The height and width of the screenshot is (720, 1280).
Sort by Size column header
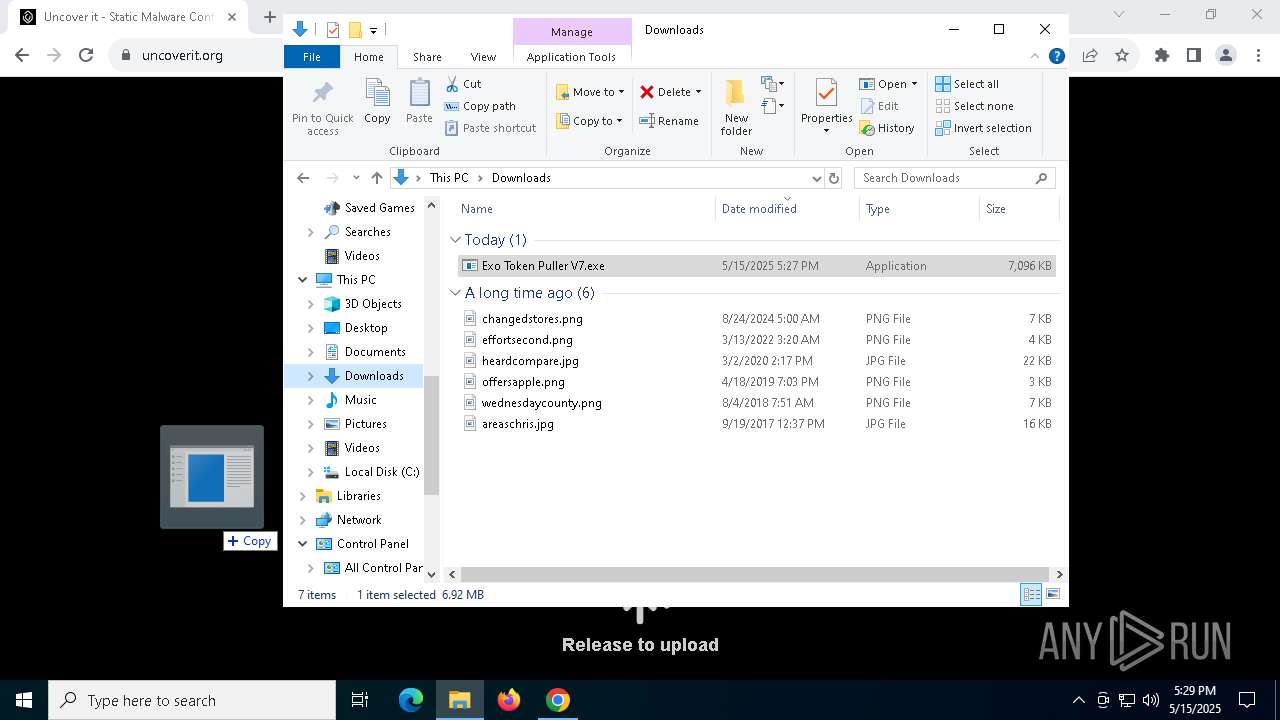pyautogui.click(x=1018, y=209)
